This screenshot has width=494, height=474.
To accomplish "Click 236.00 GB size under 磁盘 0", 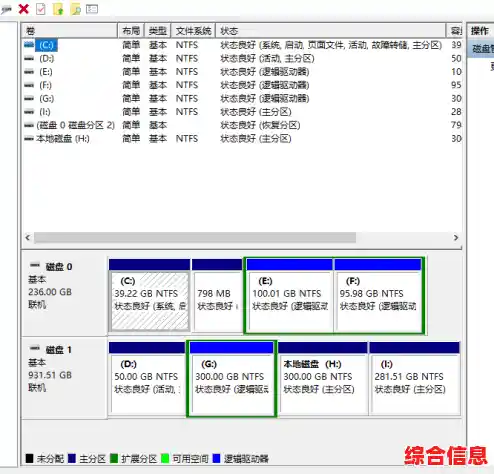I will [x=50, y=292].
